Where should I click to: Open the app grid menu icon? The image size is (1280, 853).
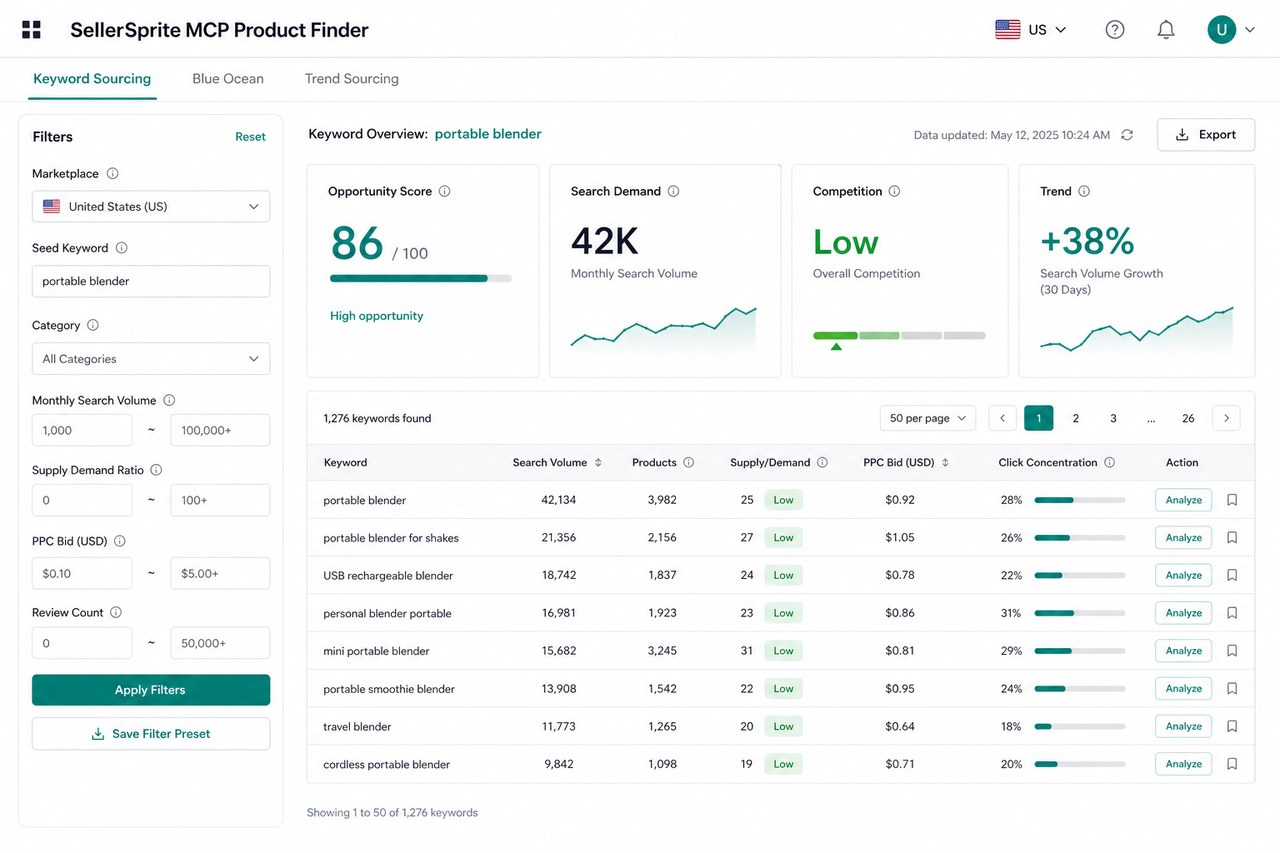coord(31,30)
